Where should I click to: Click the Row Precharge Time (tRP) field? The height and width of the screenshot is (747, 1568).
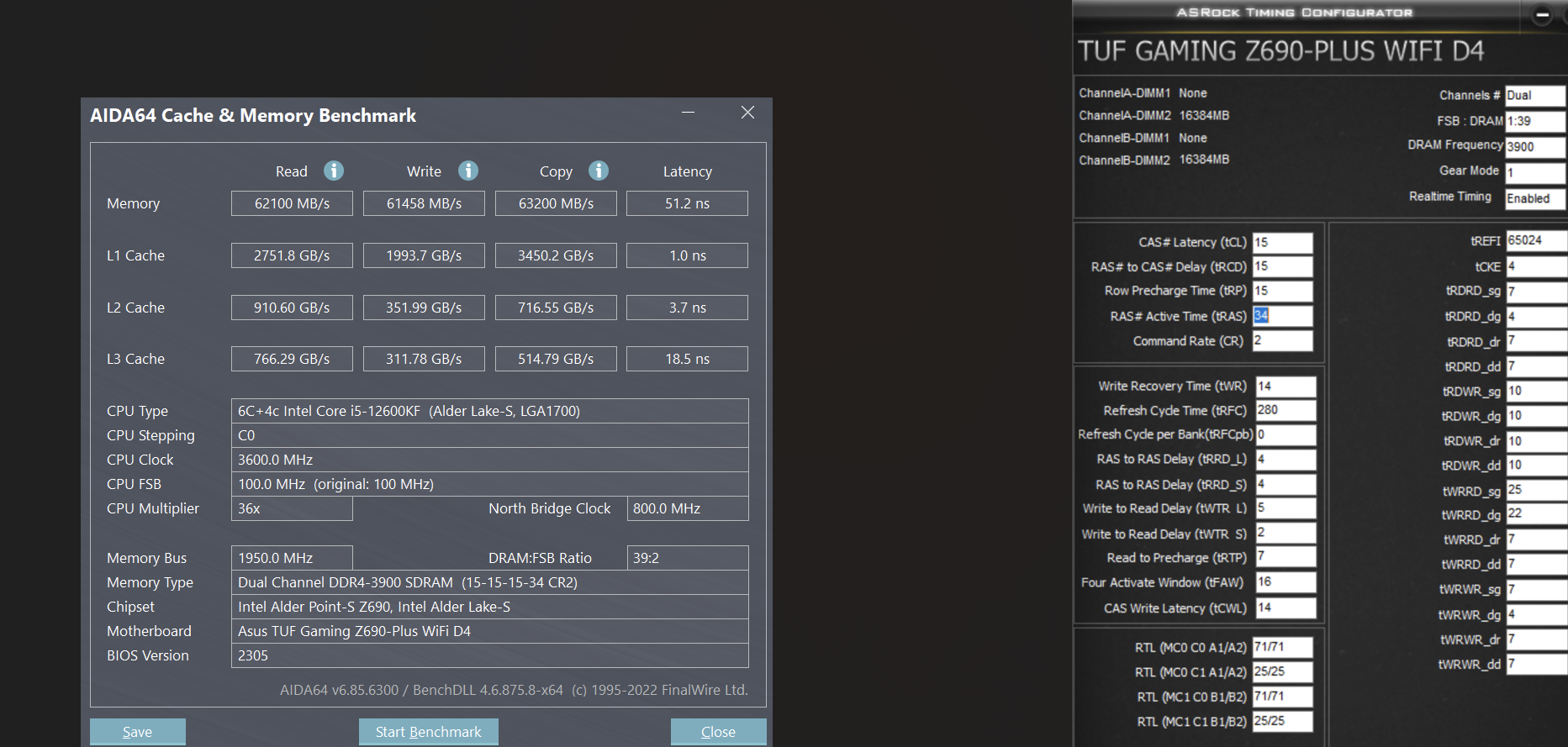[x=1282, y=291]
